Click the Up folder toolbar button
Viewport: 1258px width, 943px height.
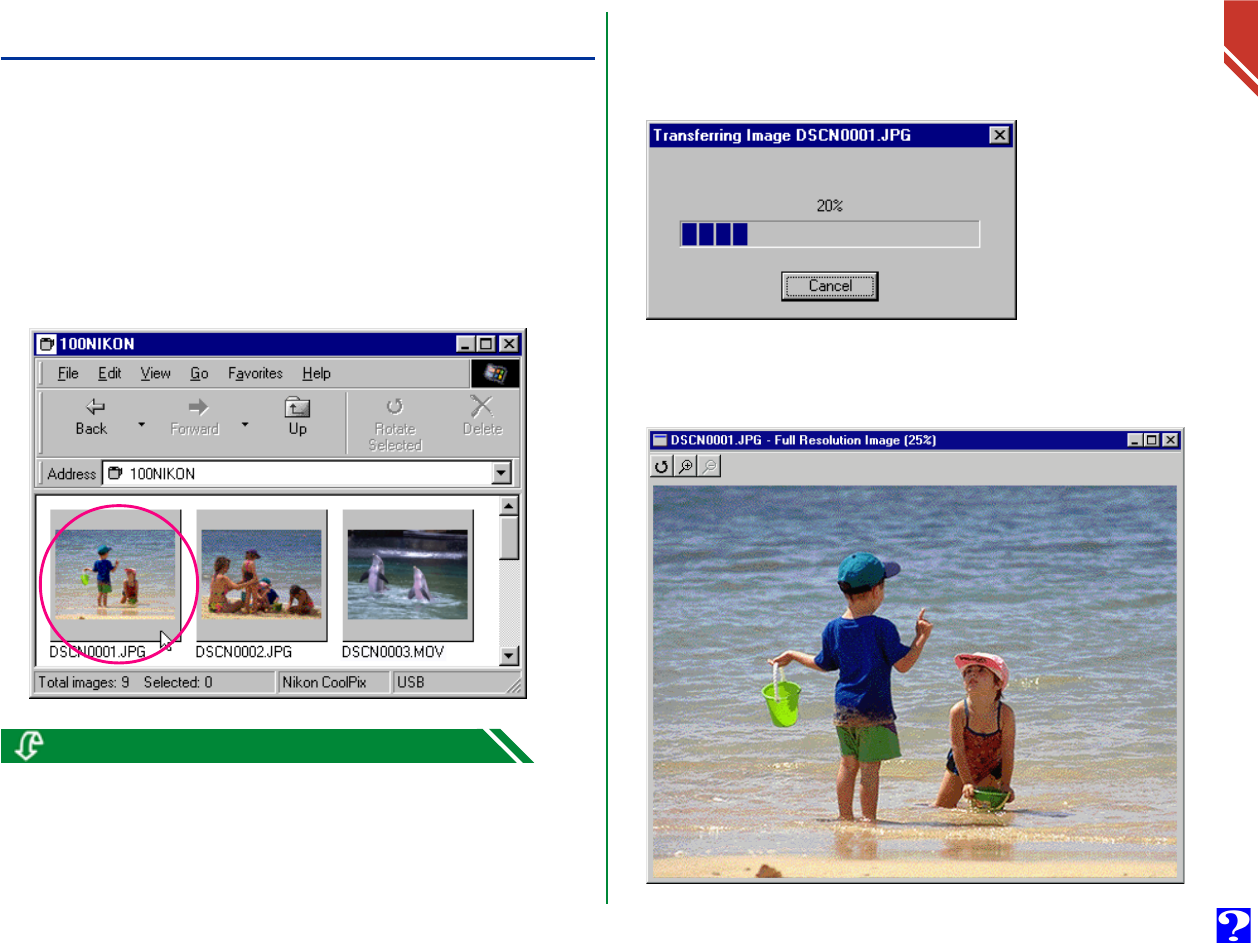coord(298,417)
